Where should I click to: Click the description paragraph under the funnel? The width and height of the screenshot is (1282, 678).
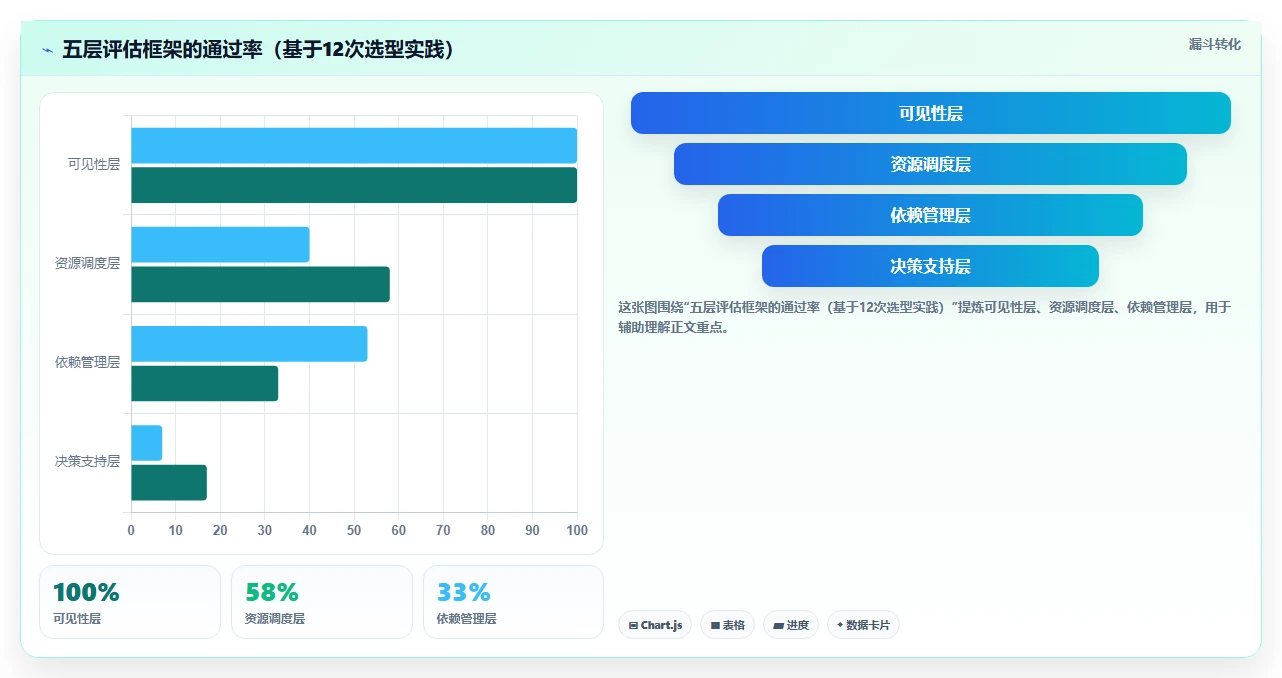[x=925, y=317]
